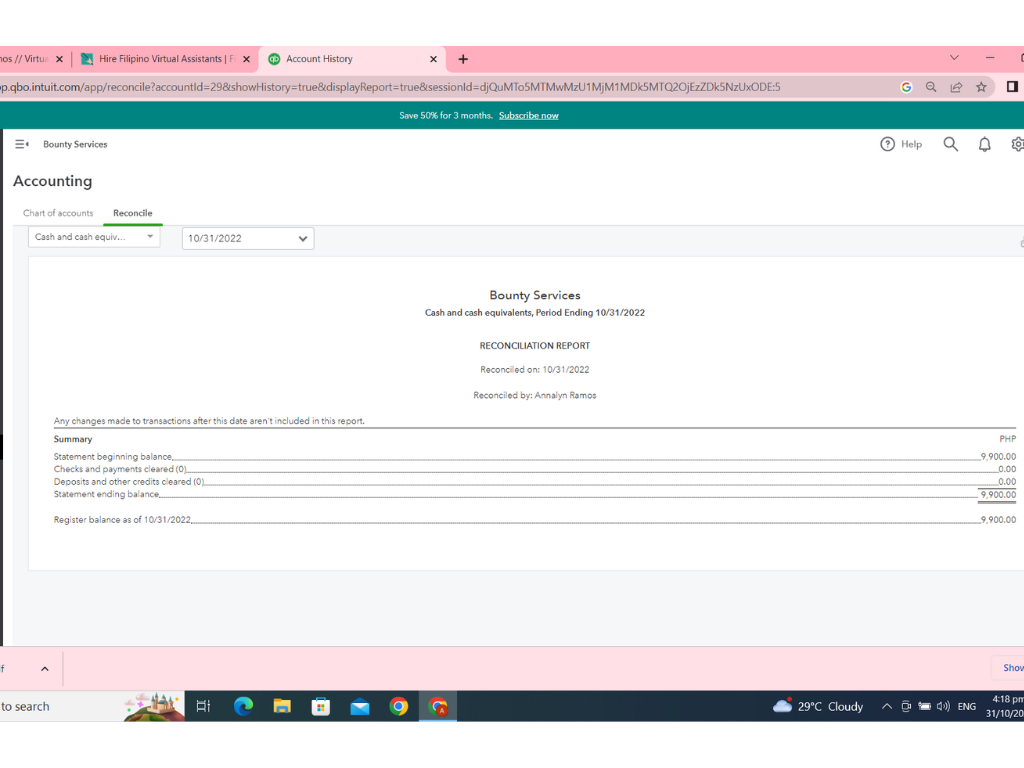Click the Reconciled on: 10/31/2022 text
1024x768 pixels.
pyautogui.click(x=535, y=370)
